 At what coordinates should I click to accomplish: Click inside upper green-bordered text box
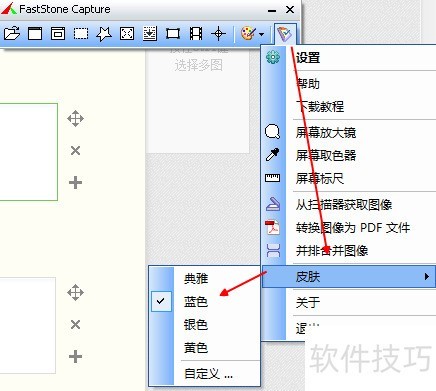coord(29,152)
